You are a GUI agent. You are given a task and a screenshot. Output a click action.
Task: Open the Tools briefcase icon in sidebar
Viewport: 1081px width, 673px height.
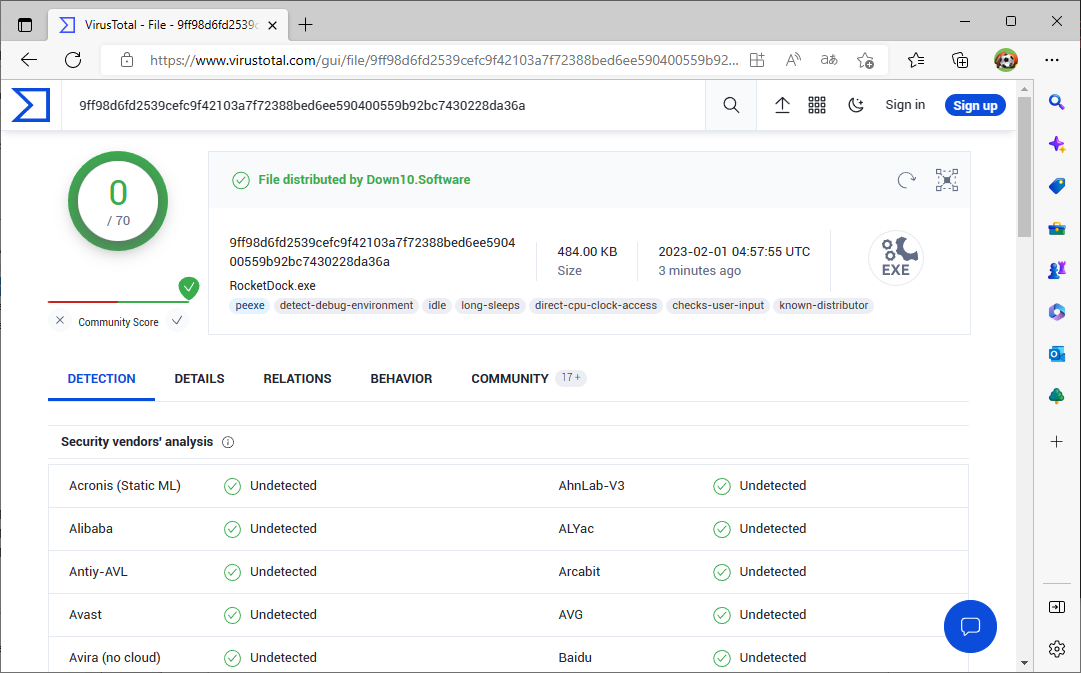pos(1056,228)
